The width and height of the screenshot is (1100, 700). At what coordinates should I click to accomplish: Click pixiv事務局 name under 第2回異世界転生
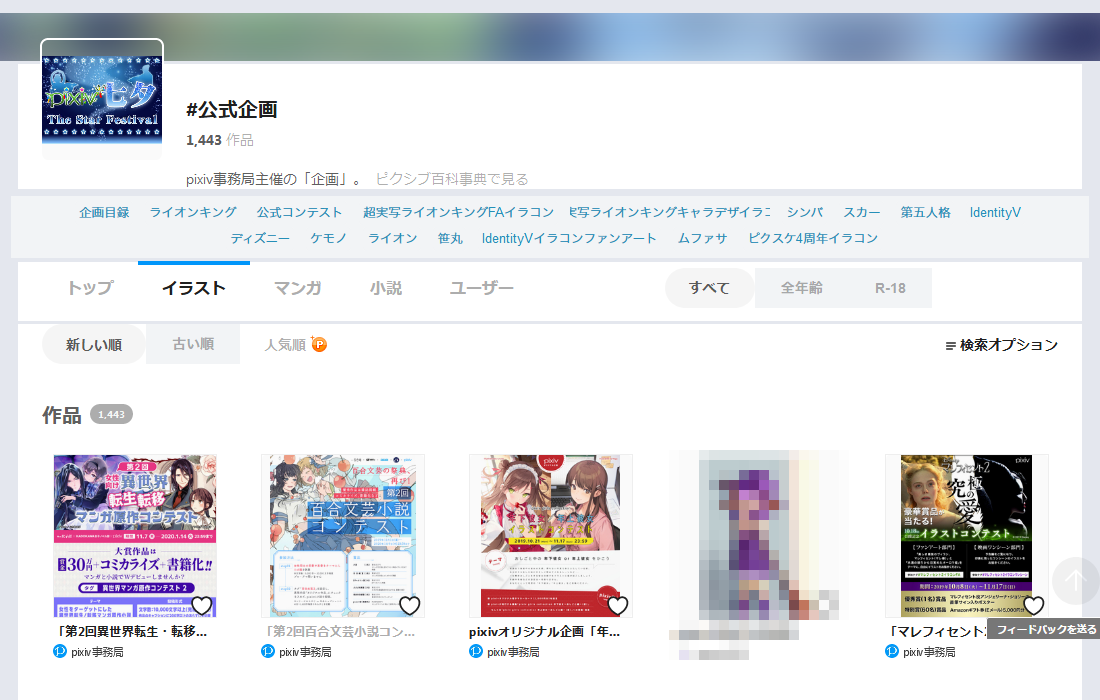[97, 652]
